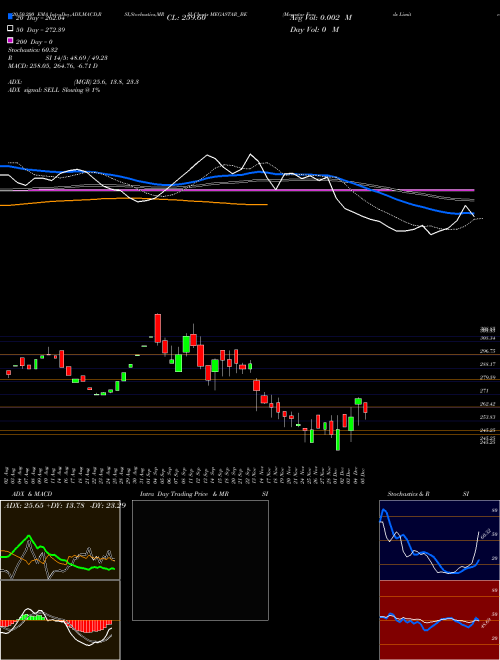Viewport: 500px width, 660px height.
Task: Open the red RSI chart panel
Action: click(439, 620)
